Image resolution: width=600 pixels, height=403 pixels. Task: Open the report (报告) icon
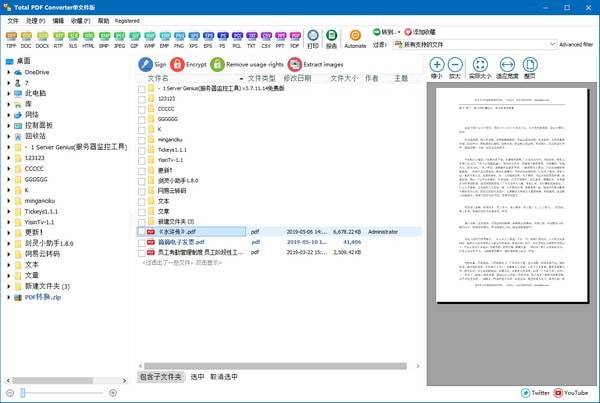point(331,36)
